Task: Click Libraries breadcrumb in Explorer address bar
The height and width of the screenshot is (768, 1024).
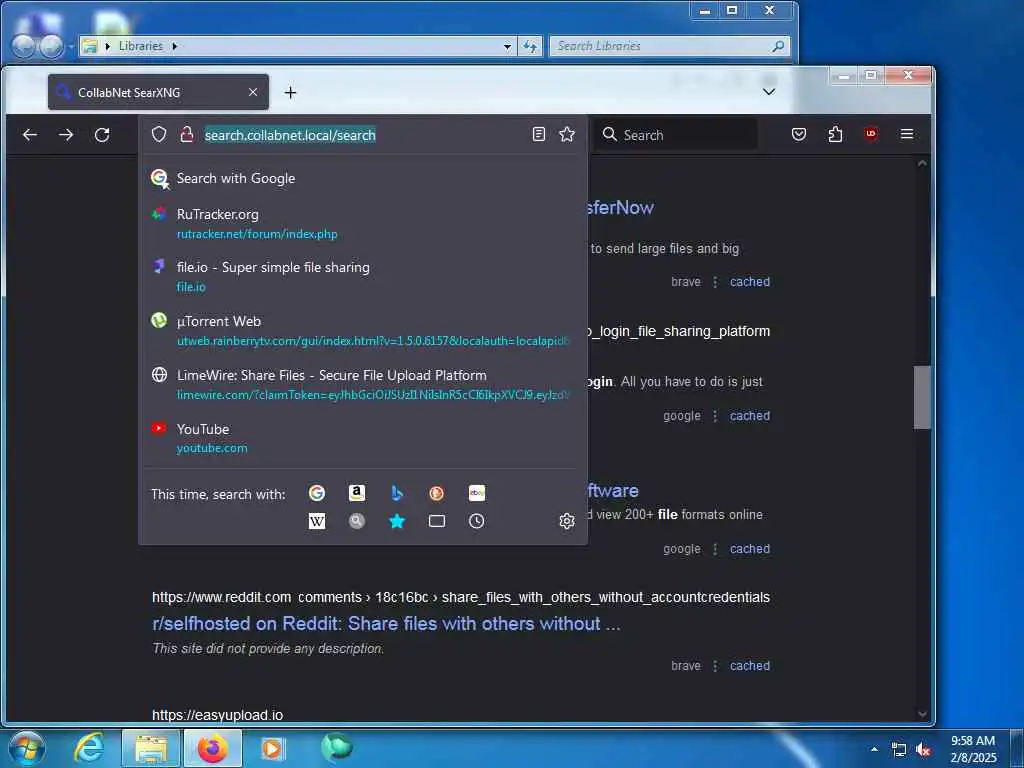Action: click(140, 46)
